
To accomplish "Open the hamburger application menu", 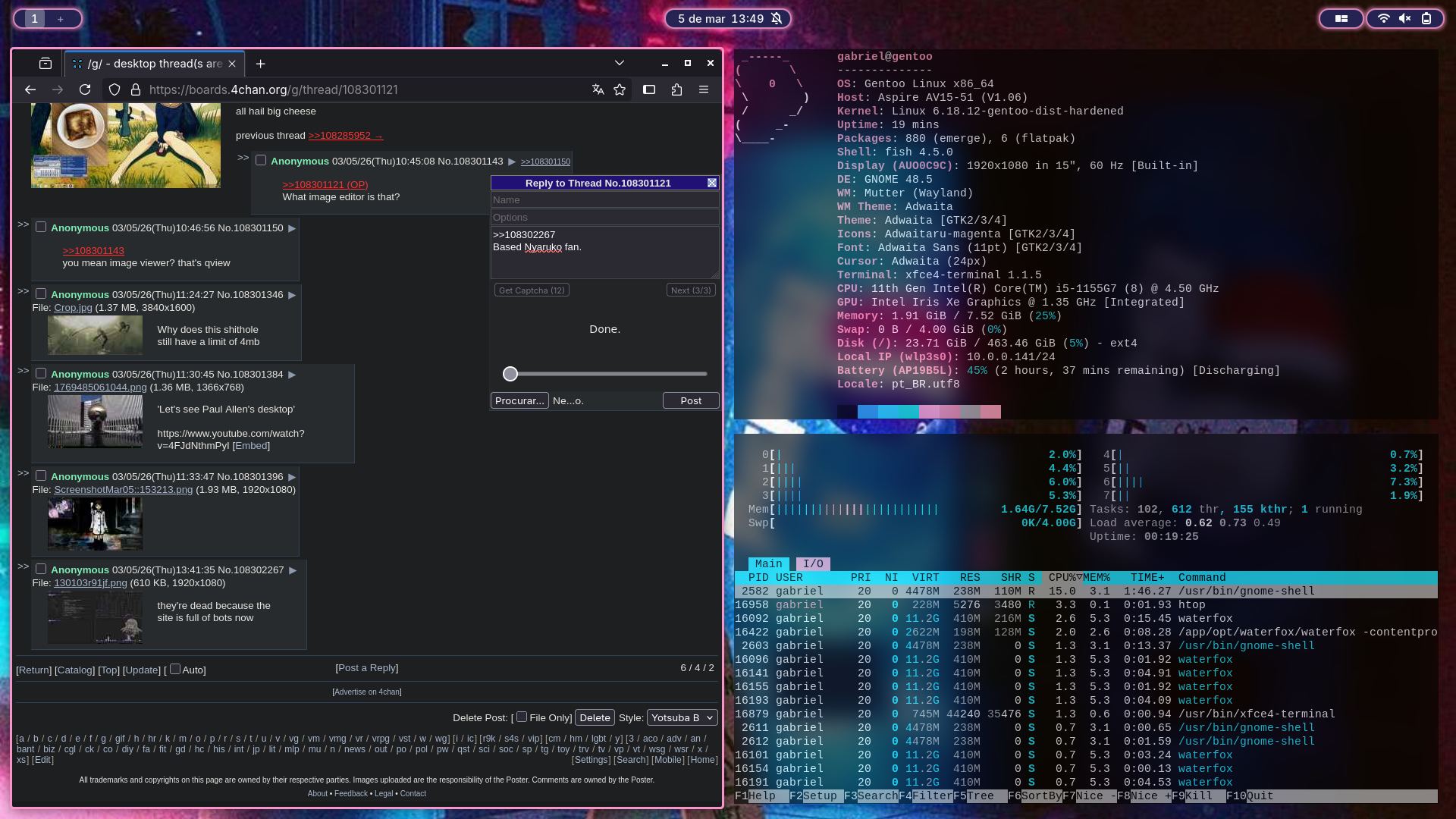I will coord(704,89).
